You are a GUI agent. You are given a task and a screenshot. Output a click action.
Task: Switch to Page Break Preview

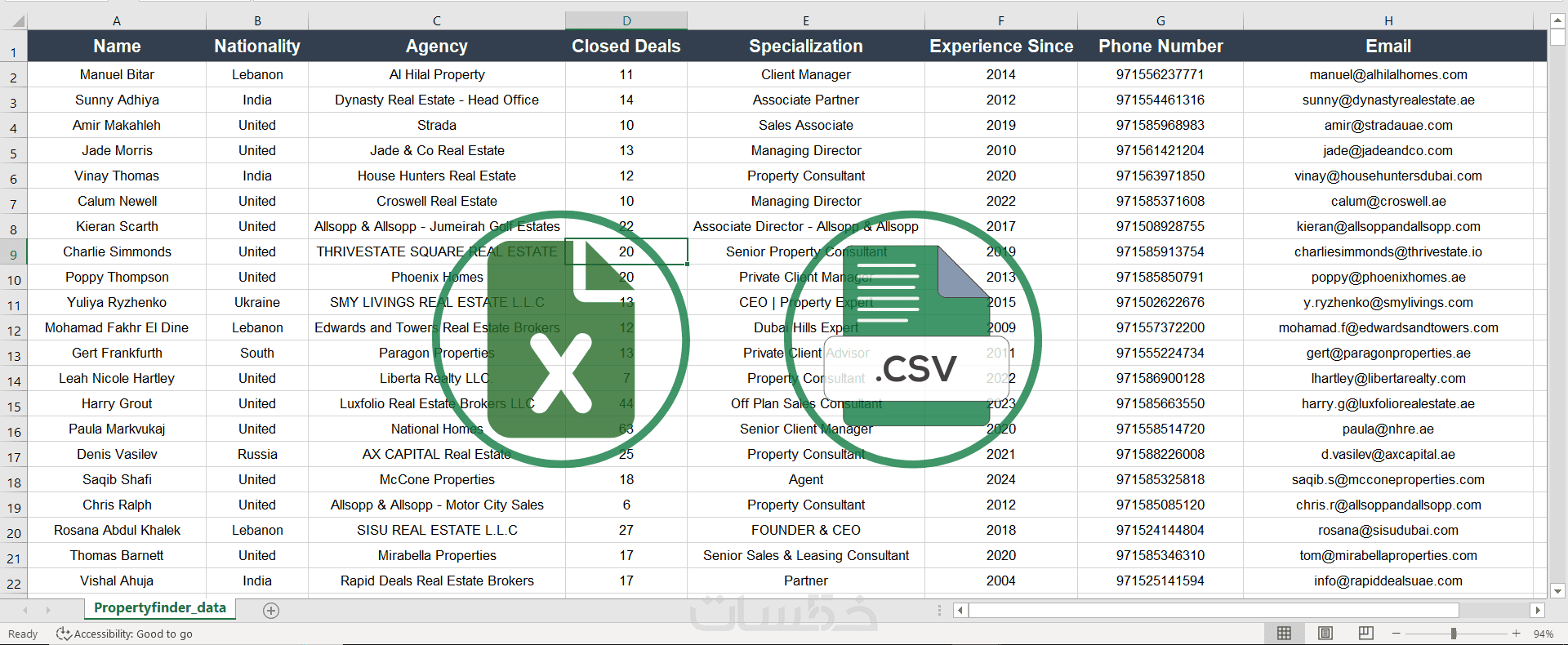pyautogui.click(x=1365, y=634)
